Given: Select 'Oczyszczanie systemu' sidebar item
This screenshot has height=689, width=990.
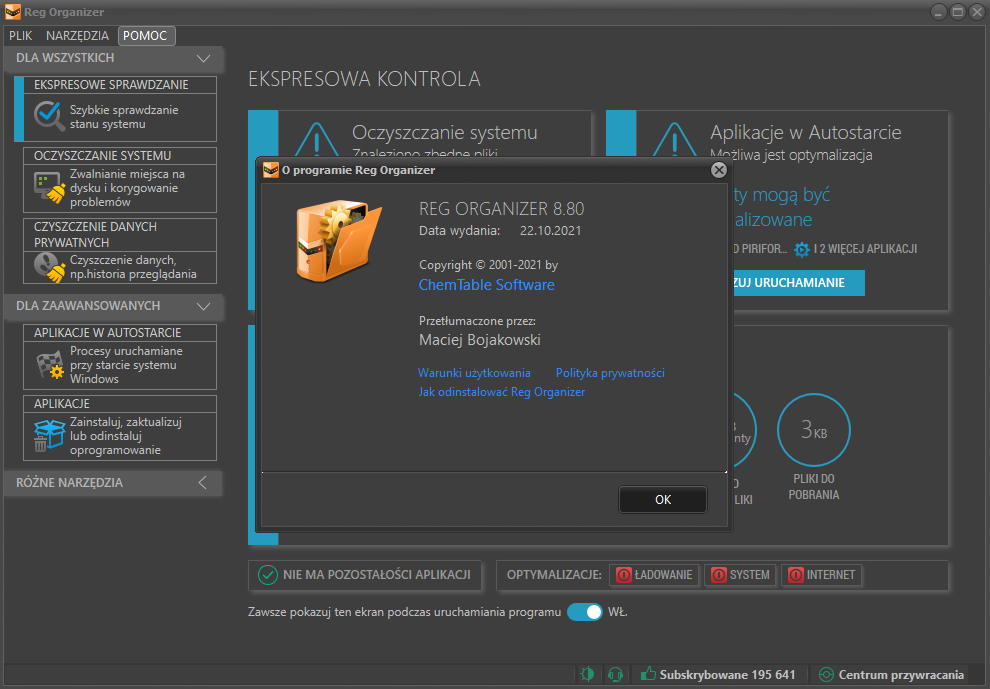Looking at the screenshot, I should 120,180.
